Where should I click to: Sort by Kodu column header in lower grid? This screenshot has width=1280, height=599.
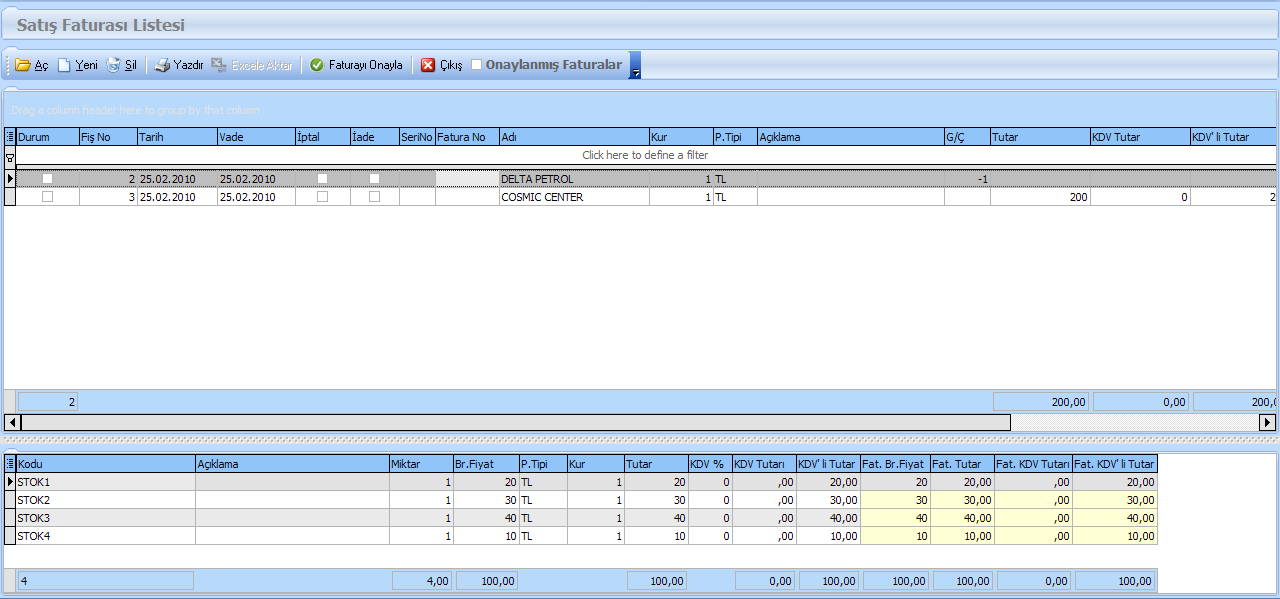105,464
